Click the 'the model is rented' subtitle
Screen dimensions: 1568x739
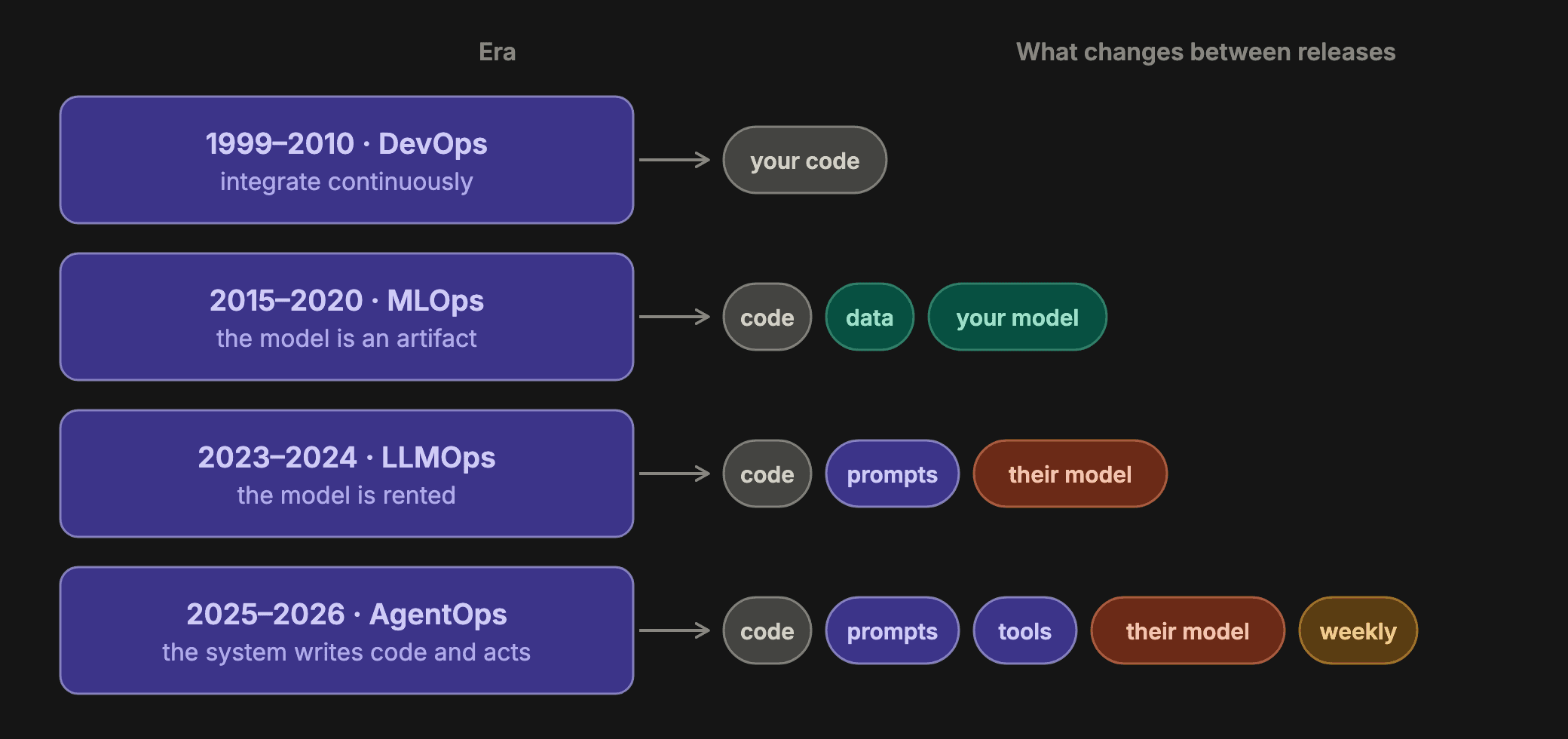pos(347,495)
